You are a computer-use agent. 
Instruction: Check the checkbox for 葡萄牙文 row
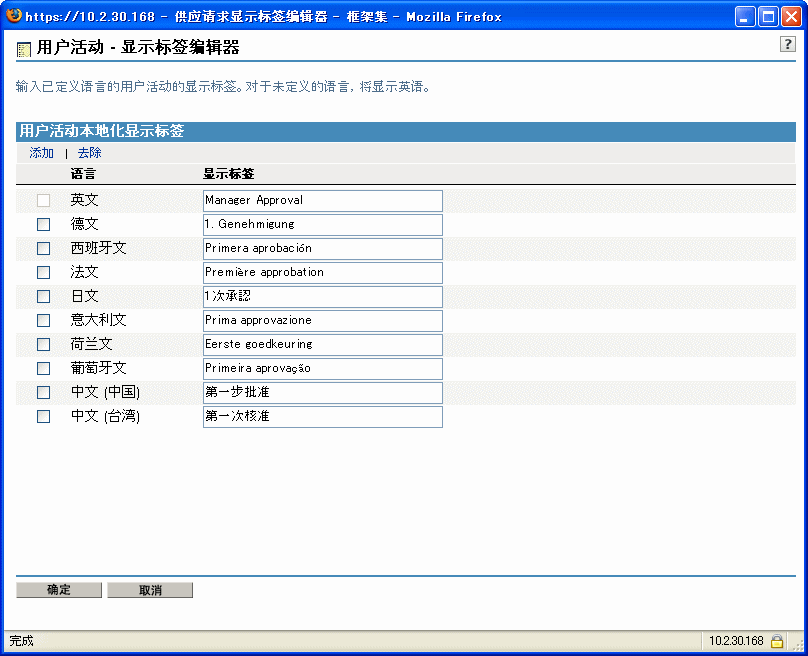tap(42, 368)
